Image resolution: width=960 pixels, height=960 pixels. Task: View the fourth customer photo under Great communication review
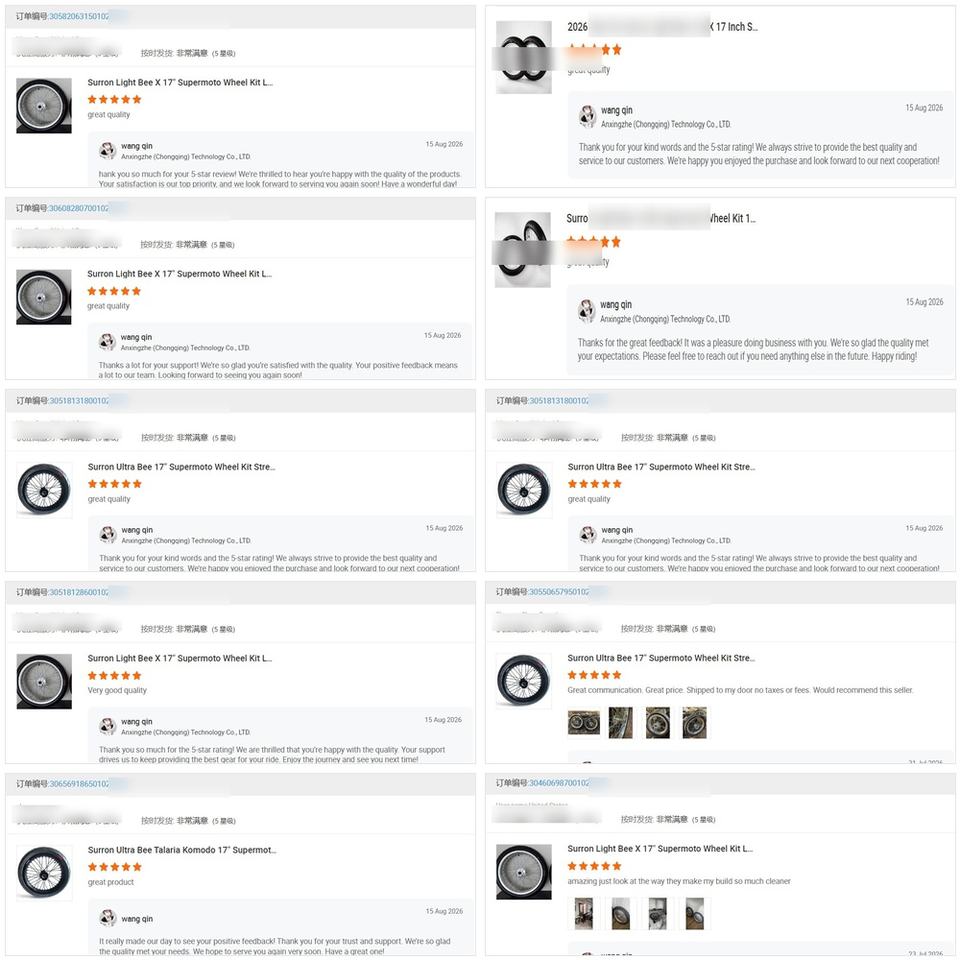tap(694, 722)
